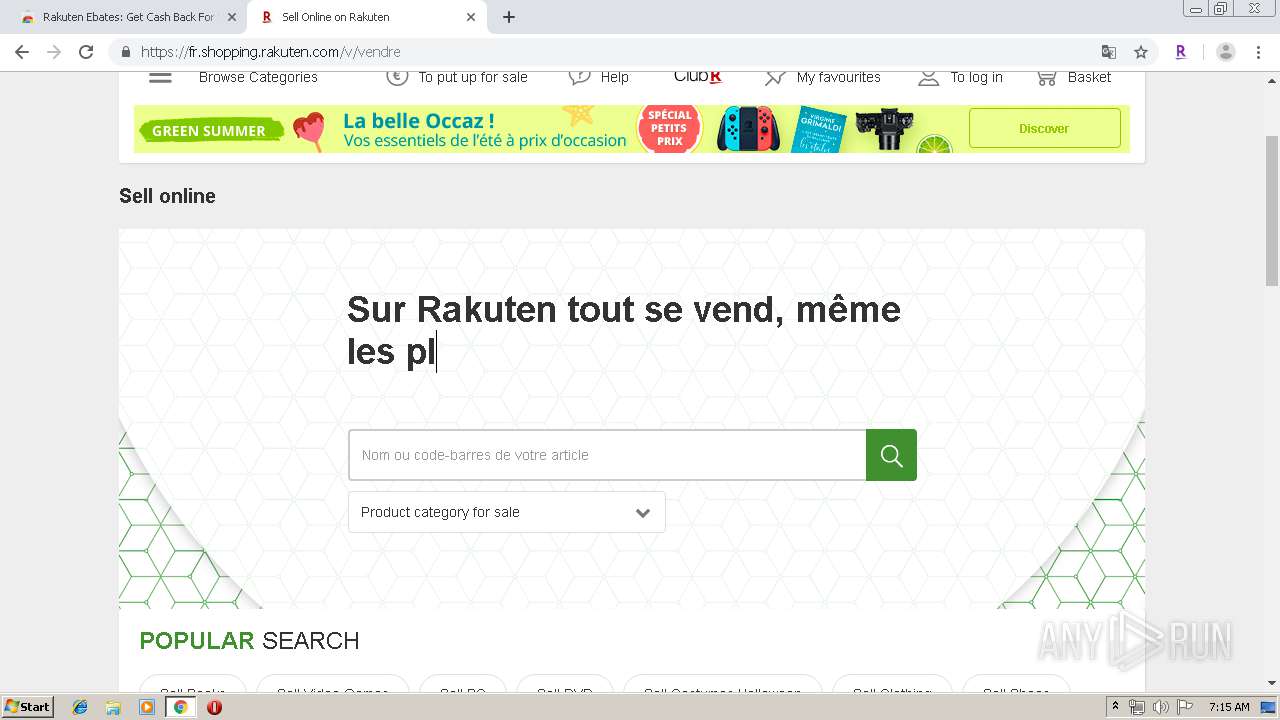Click the Help speech bubble icon
Screen dimensions: 1280x720
[579, 77]
